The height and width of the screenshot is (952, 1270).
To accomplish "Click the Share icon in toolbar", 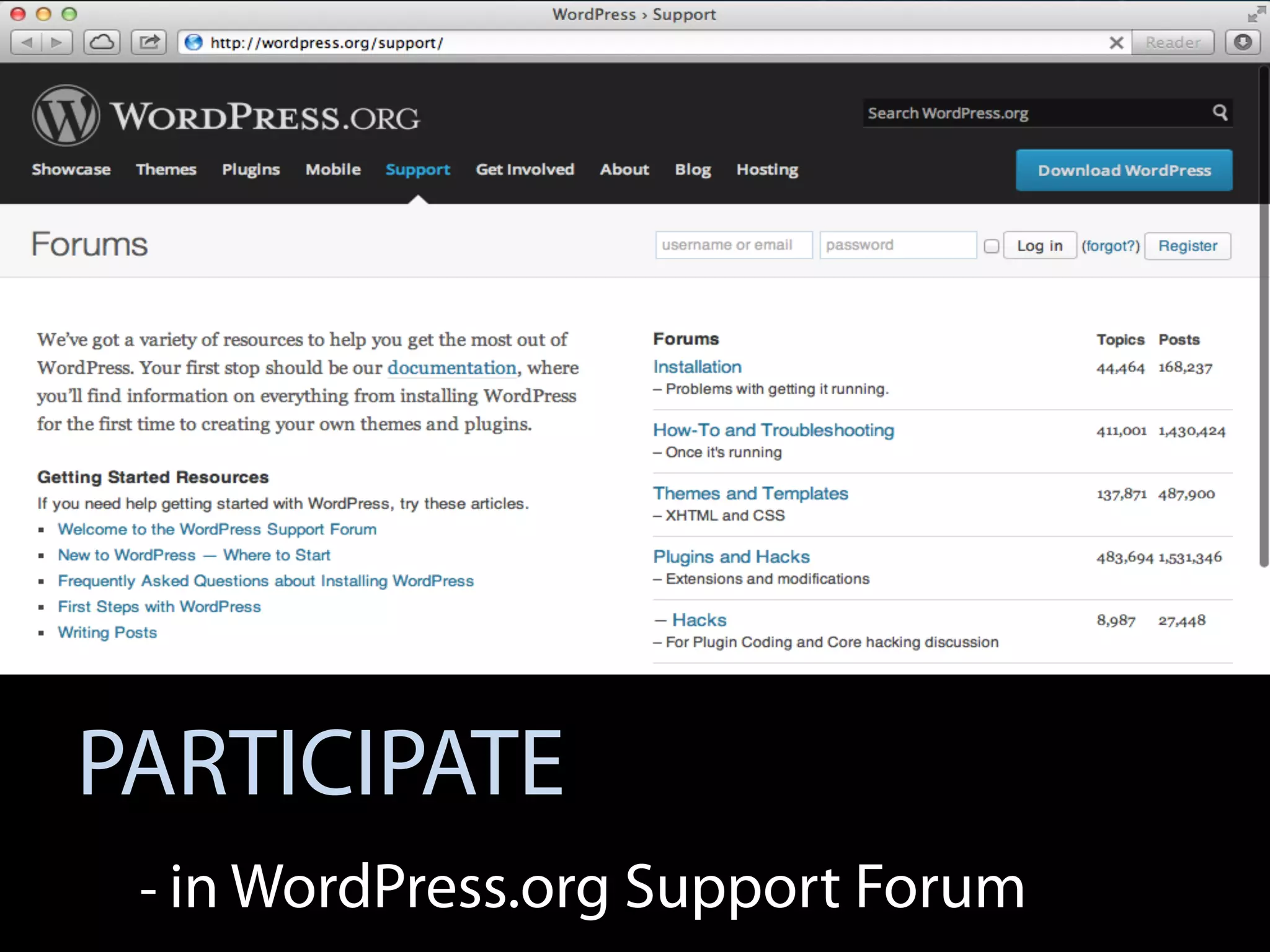I will coord(149,43).
